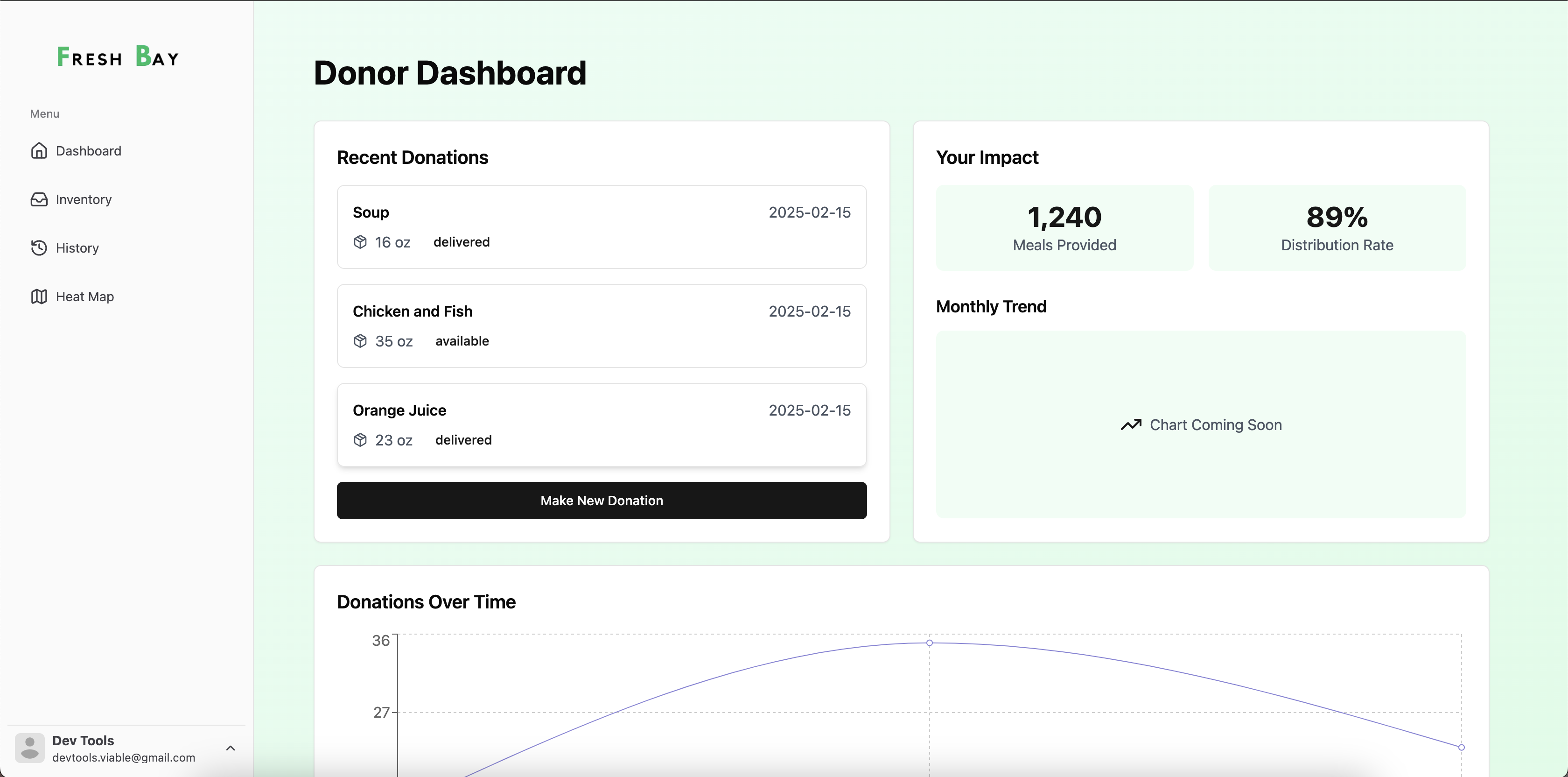Image resolution: width=1568 pixels, height=777 pixels.
Task: Click the History clock icon
Action: [x=39, y=248]
